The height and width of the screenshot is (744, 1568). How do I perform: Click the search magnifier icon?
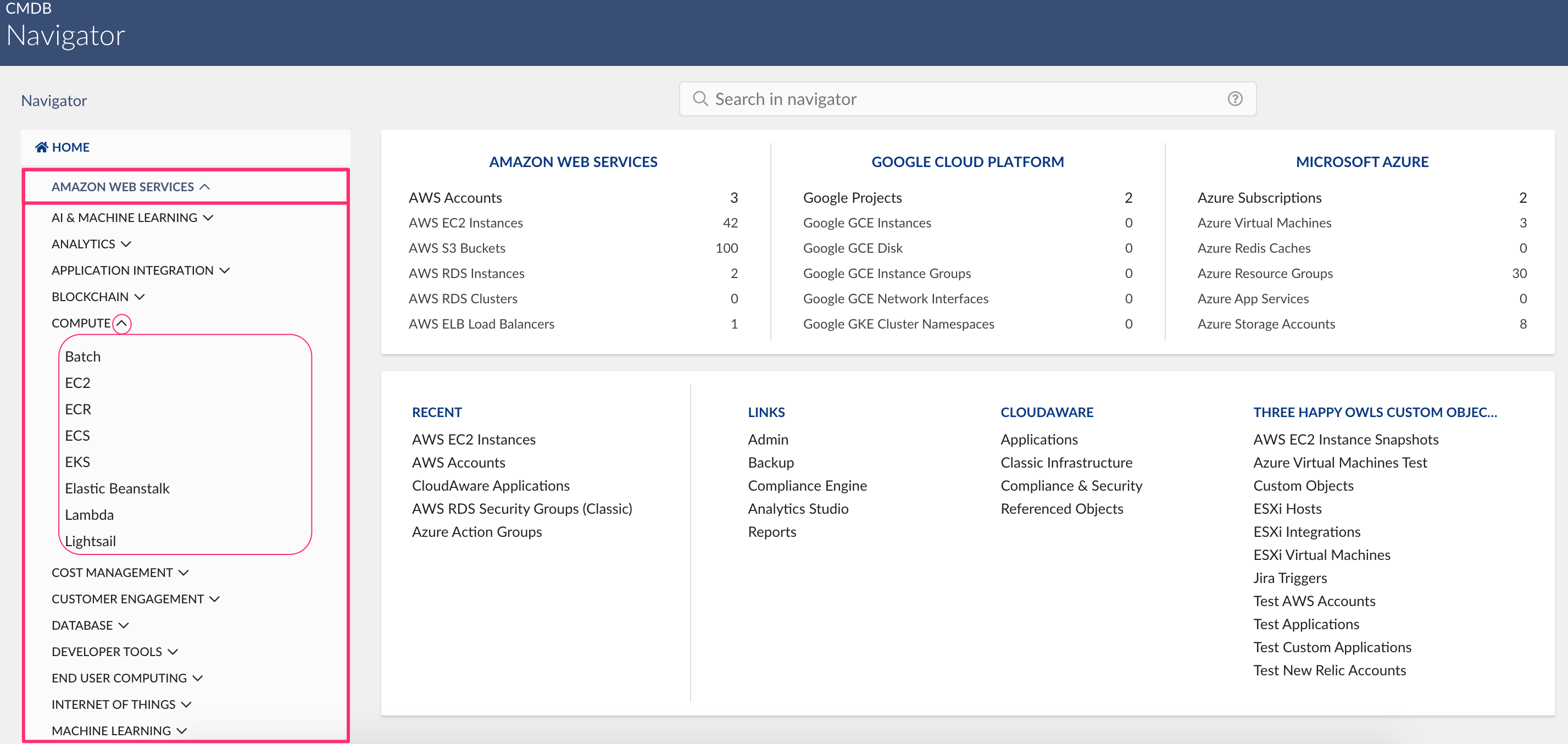[700, 98]
